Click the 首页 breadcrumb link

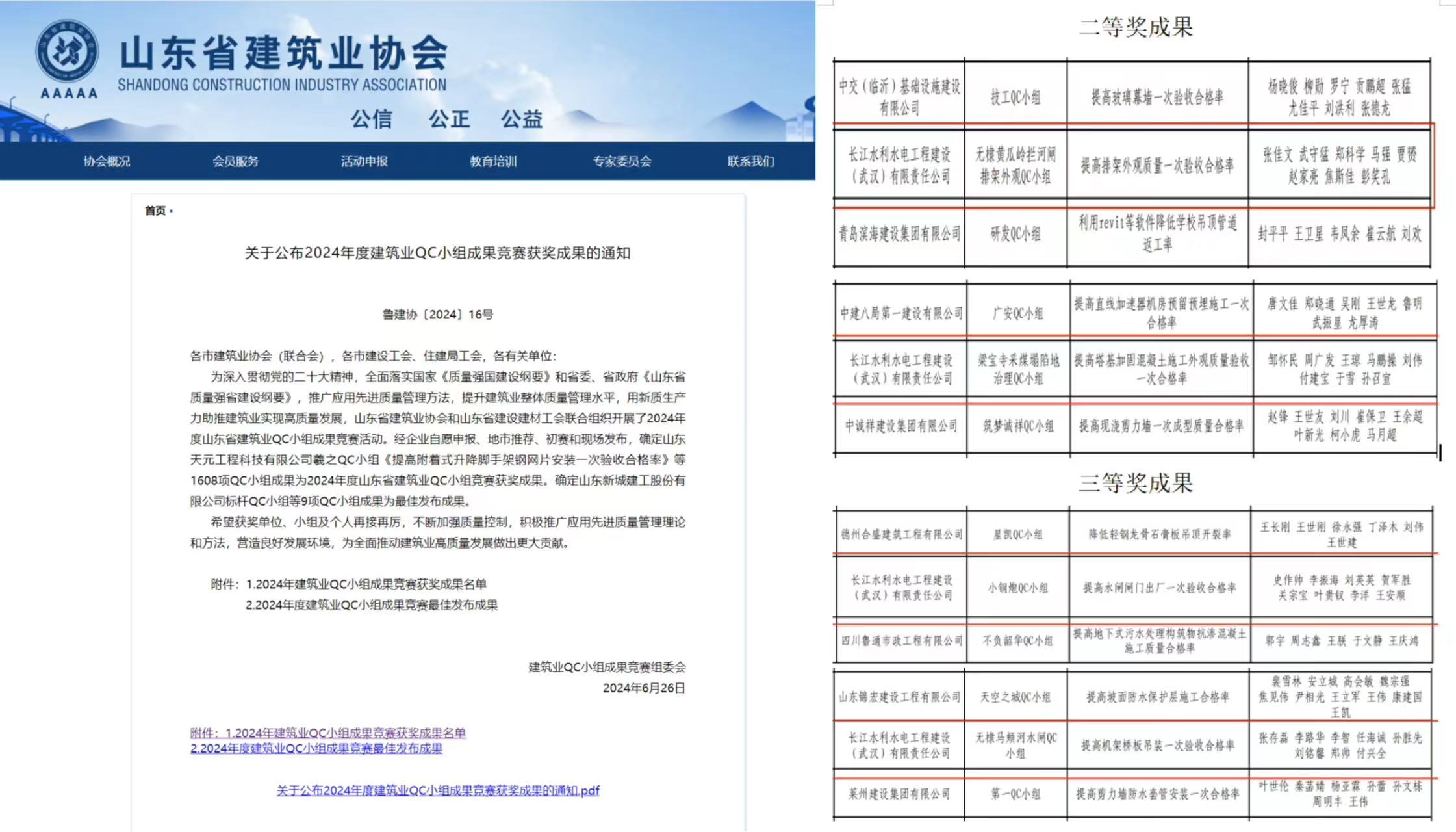[x=155, y=211]
